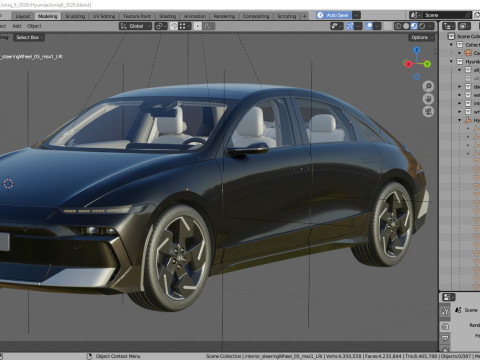
Task: Switch to the Layout workspace tab
Action: [23, 16]
